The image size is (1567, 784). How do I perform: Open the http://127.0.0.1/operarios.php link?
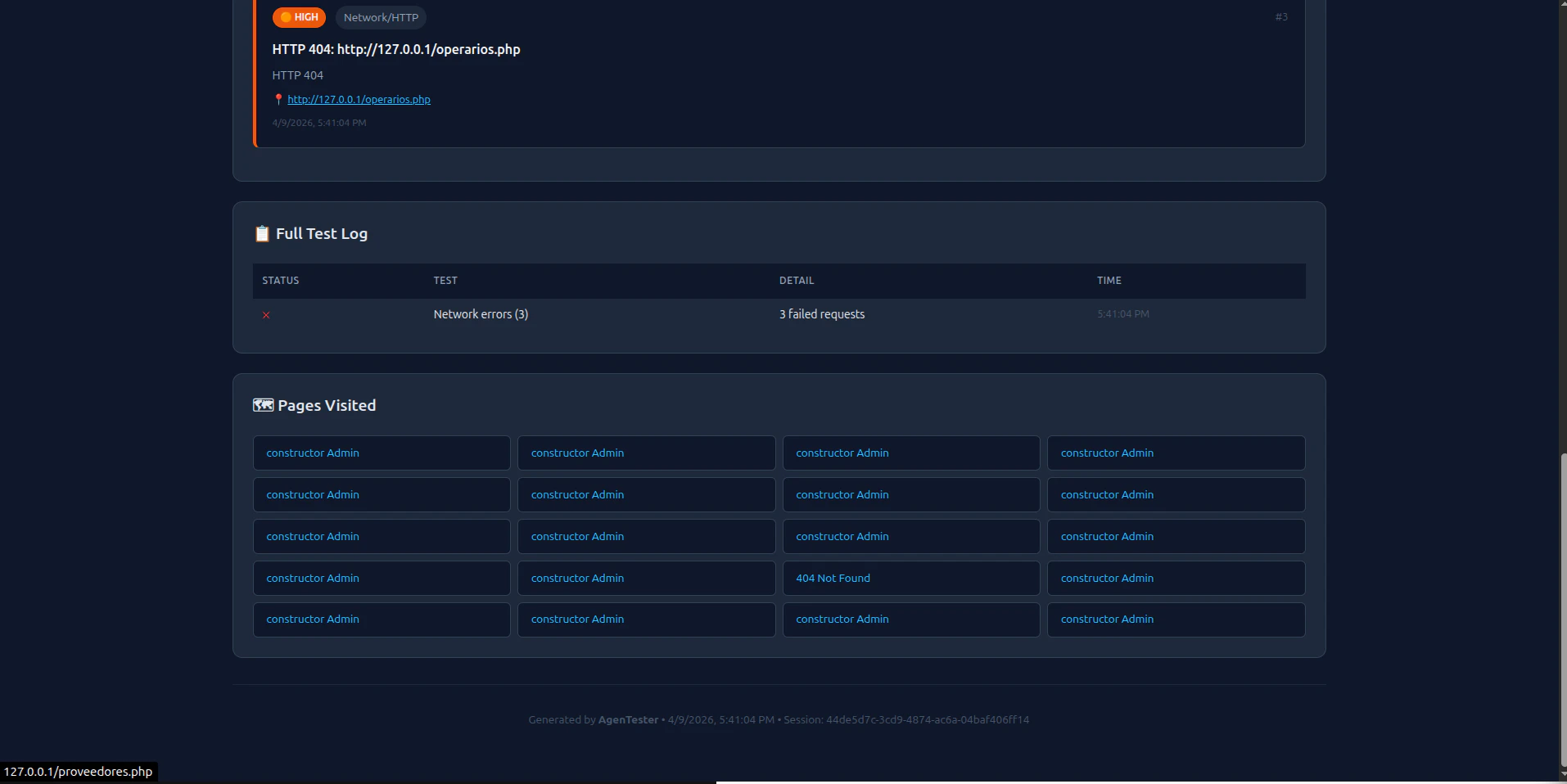(359, 99)
